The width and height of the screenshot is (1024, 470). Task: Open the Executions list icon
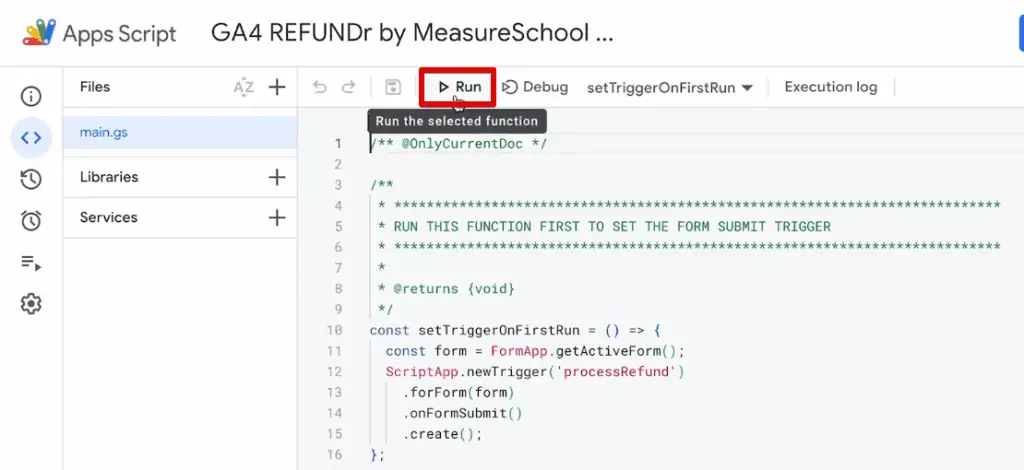tap(31, 262)
